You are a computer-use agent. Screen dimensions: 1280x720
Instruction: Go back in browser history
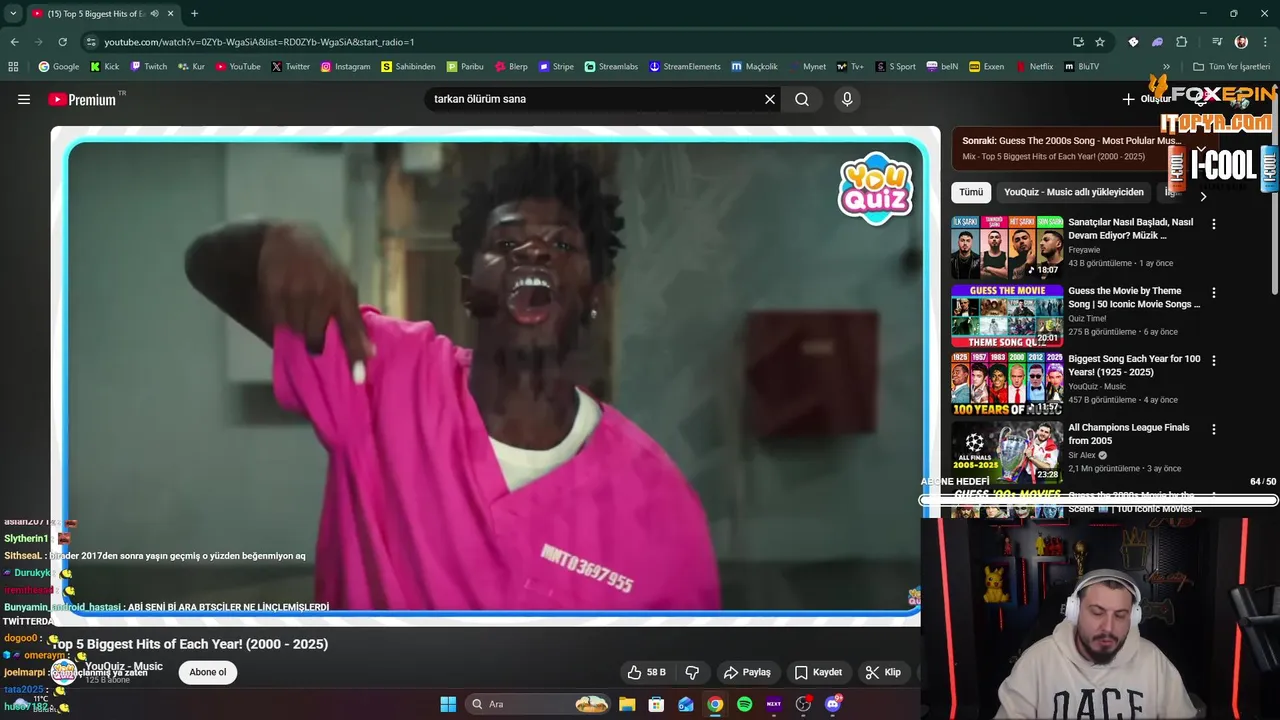point(14,42)
